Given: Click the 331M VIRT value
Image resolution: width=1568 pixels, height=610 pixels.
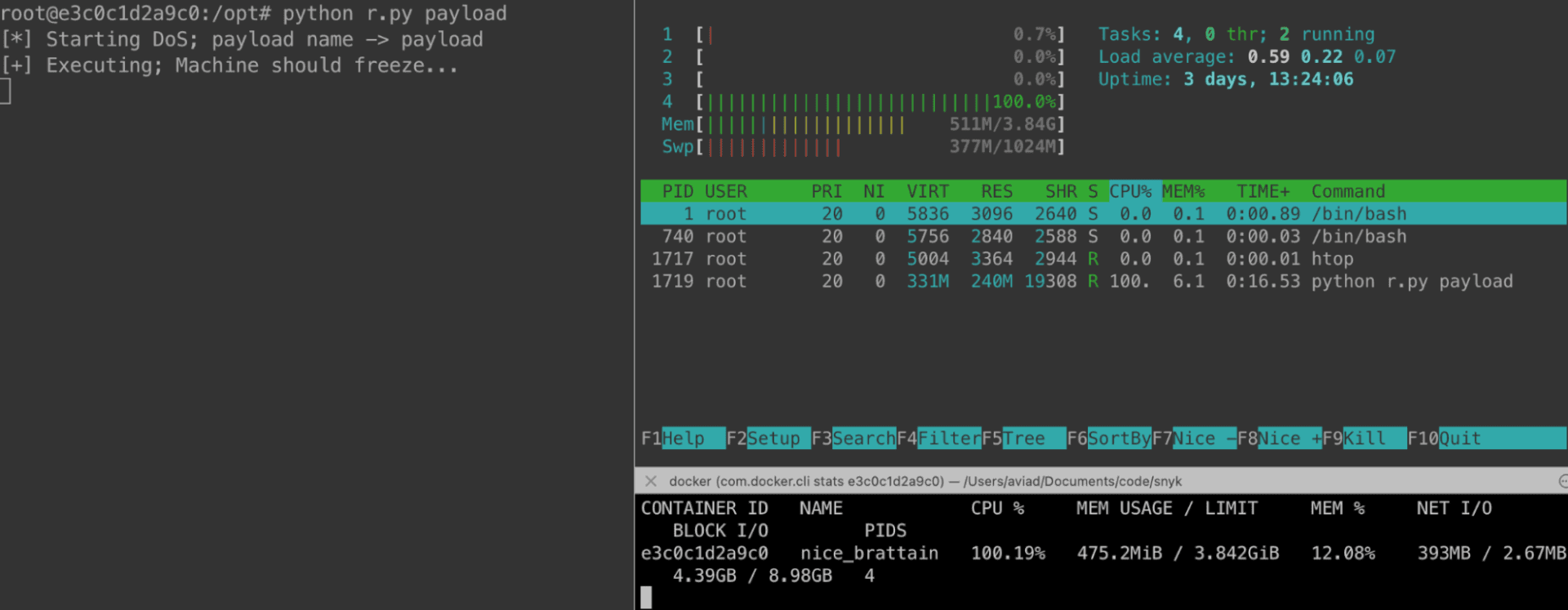Looking at the screenshot, I should pos(928,281).
